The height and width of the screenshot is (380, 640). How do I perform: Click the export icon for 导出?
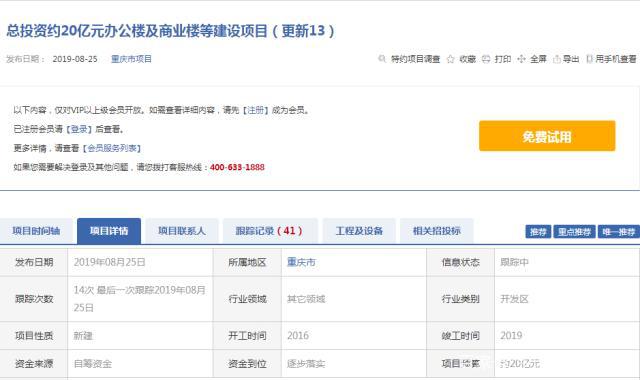pos(556,59)
